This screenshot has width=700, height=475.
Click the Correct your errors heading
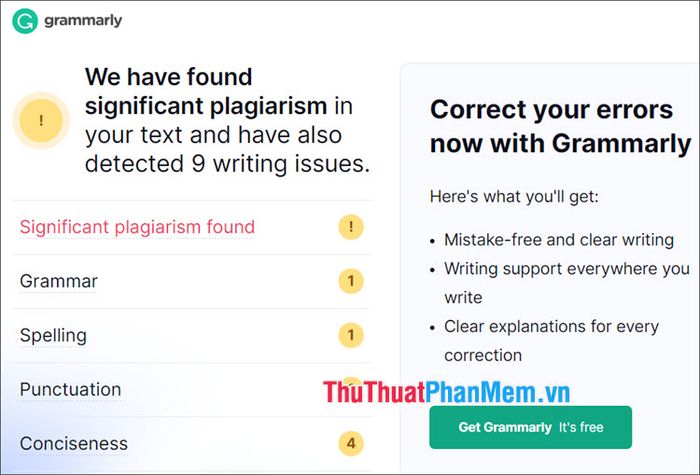pyautogui.click(x=561, y=126)
